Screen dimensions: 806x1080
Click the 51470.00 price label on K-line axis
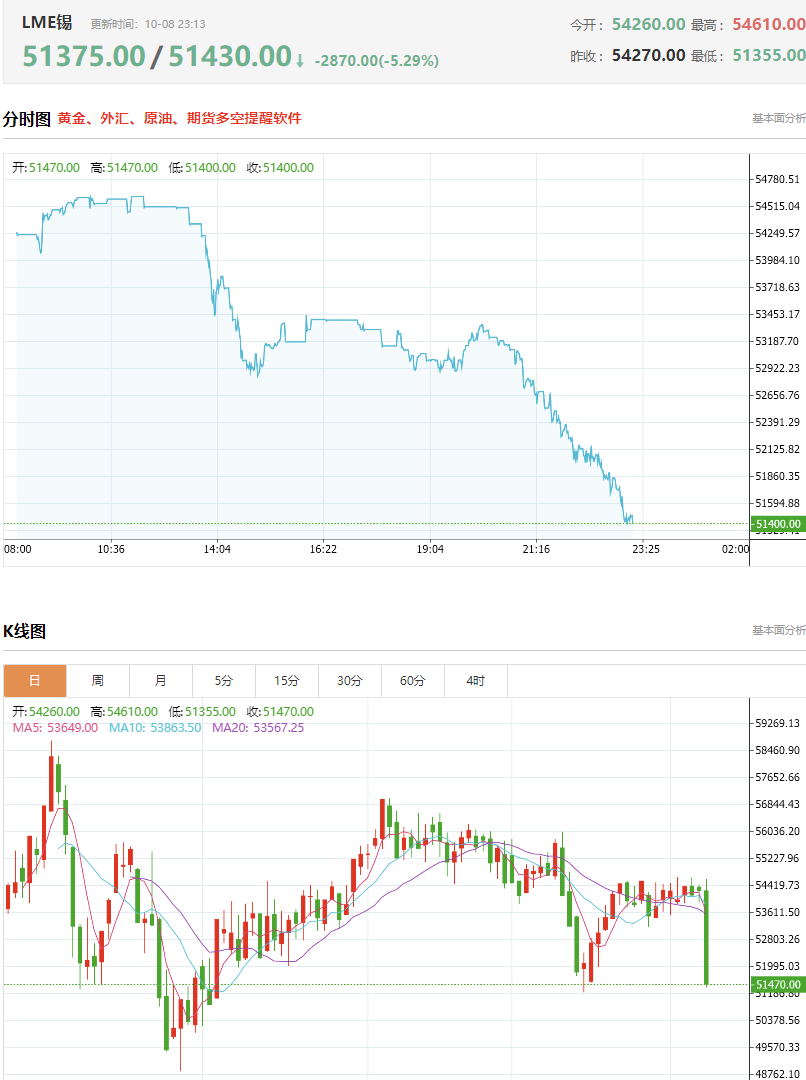778,985
